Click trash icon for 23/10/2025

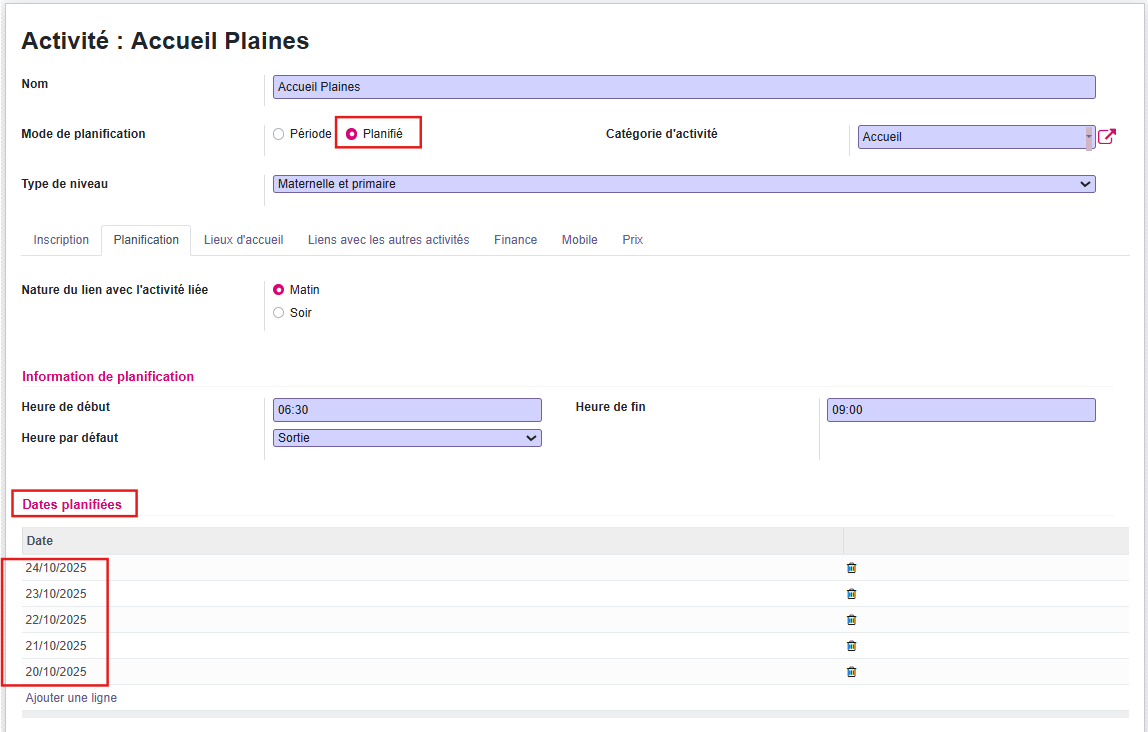[851, 594]
